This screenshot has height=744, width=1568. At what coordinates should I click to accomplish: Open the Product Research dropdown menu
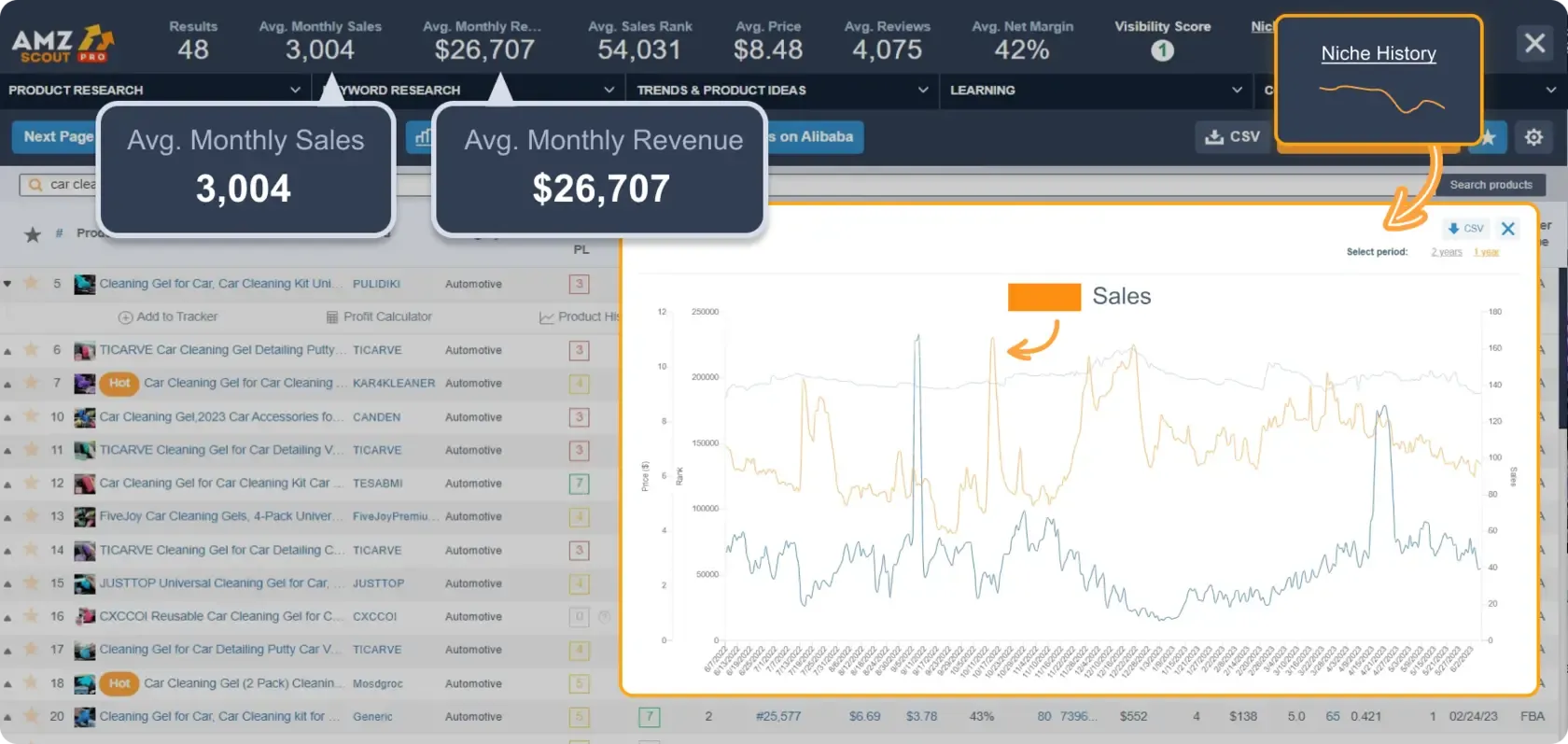point(154,90)
